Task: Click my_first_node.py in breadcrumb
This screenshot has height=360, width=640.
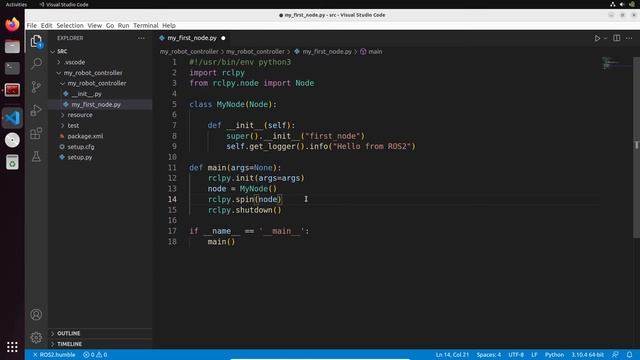Action: 327,52
